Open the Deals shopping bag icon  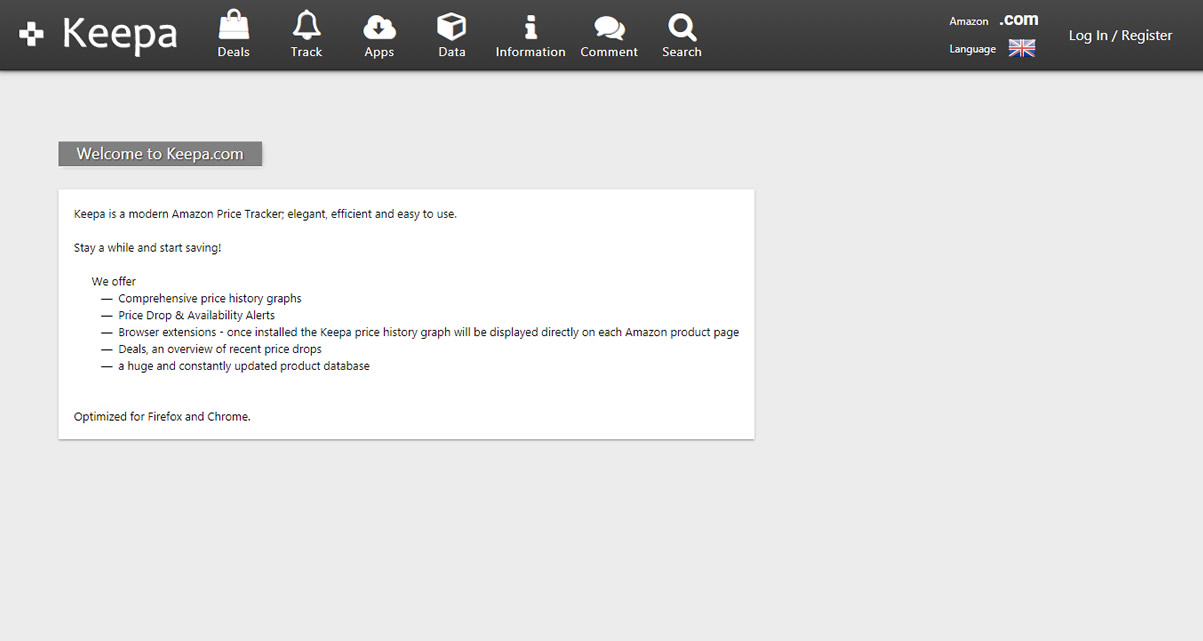tap(234, 25)
